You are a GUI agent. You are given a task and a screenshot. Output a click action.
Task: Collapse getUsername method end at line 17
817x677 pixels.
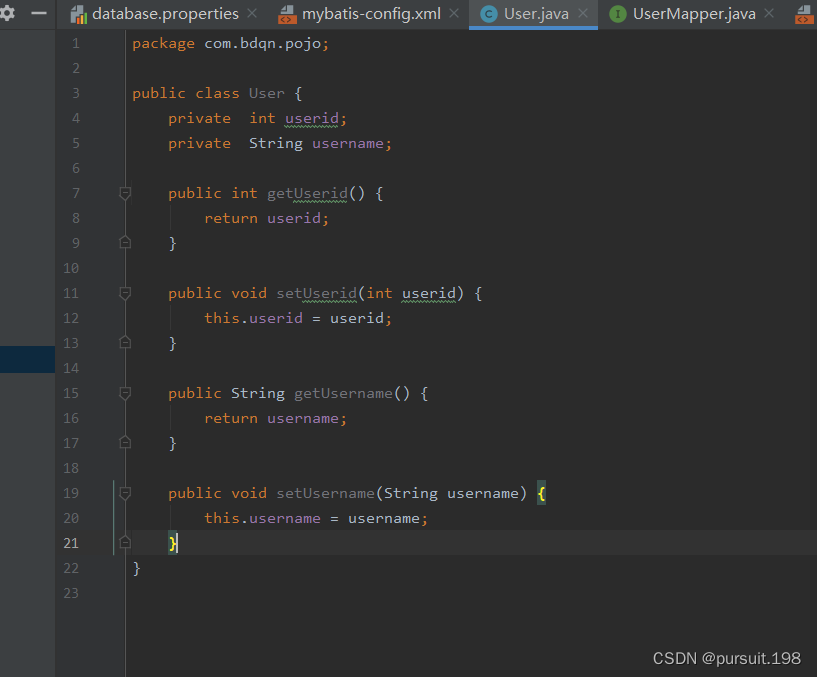(x=125, y=443)
